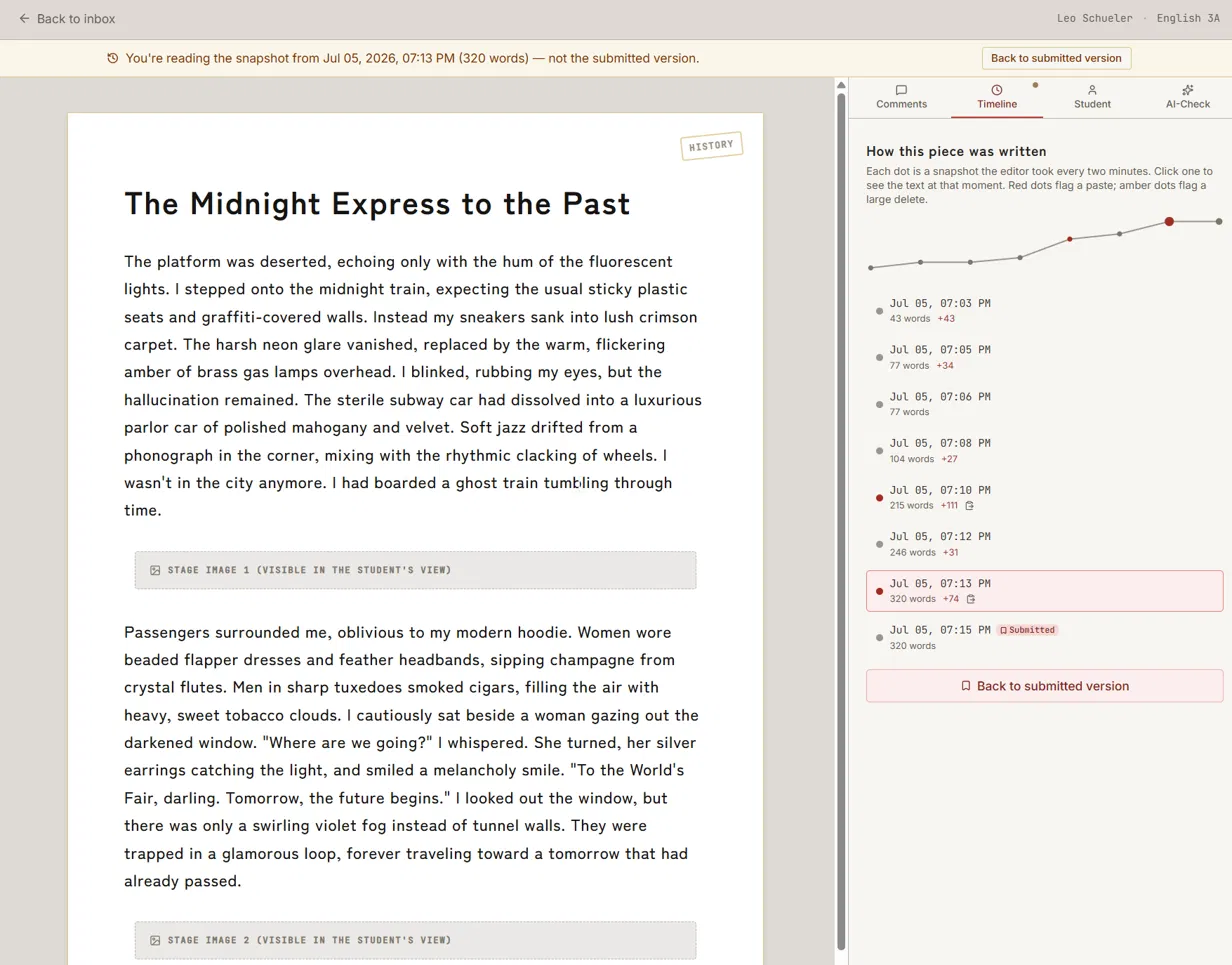Open the 07:08 PM snapshot with 104 words
The image size is (1232, 965).
pos(1044,450)
